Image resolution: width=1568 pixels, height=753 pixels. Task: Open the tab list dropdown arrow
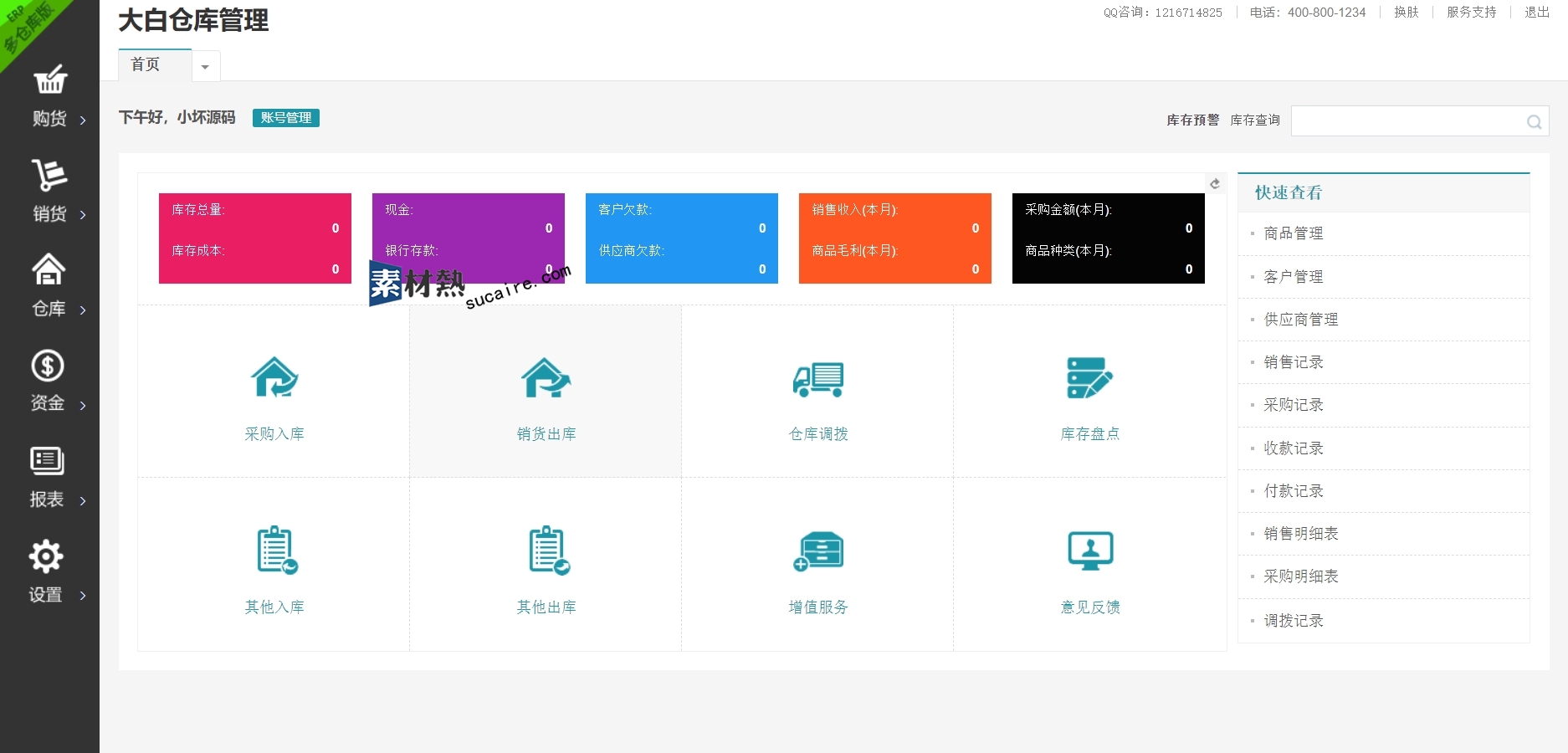click(x=206, y=66)
